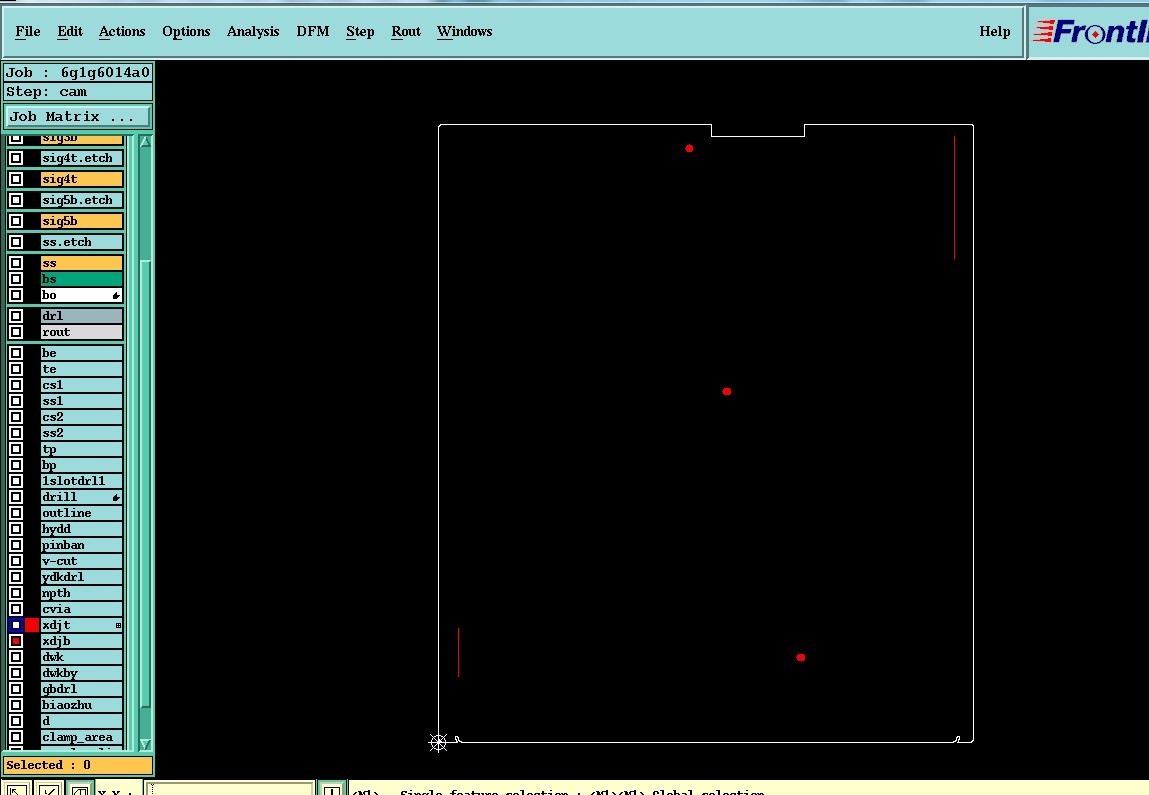Select the te layer name
Viewport: 1149px width, 795px height.
click(81, 369)
